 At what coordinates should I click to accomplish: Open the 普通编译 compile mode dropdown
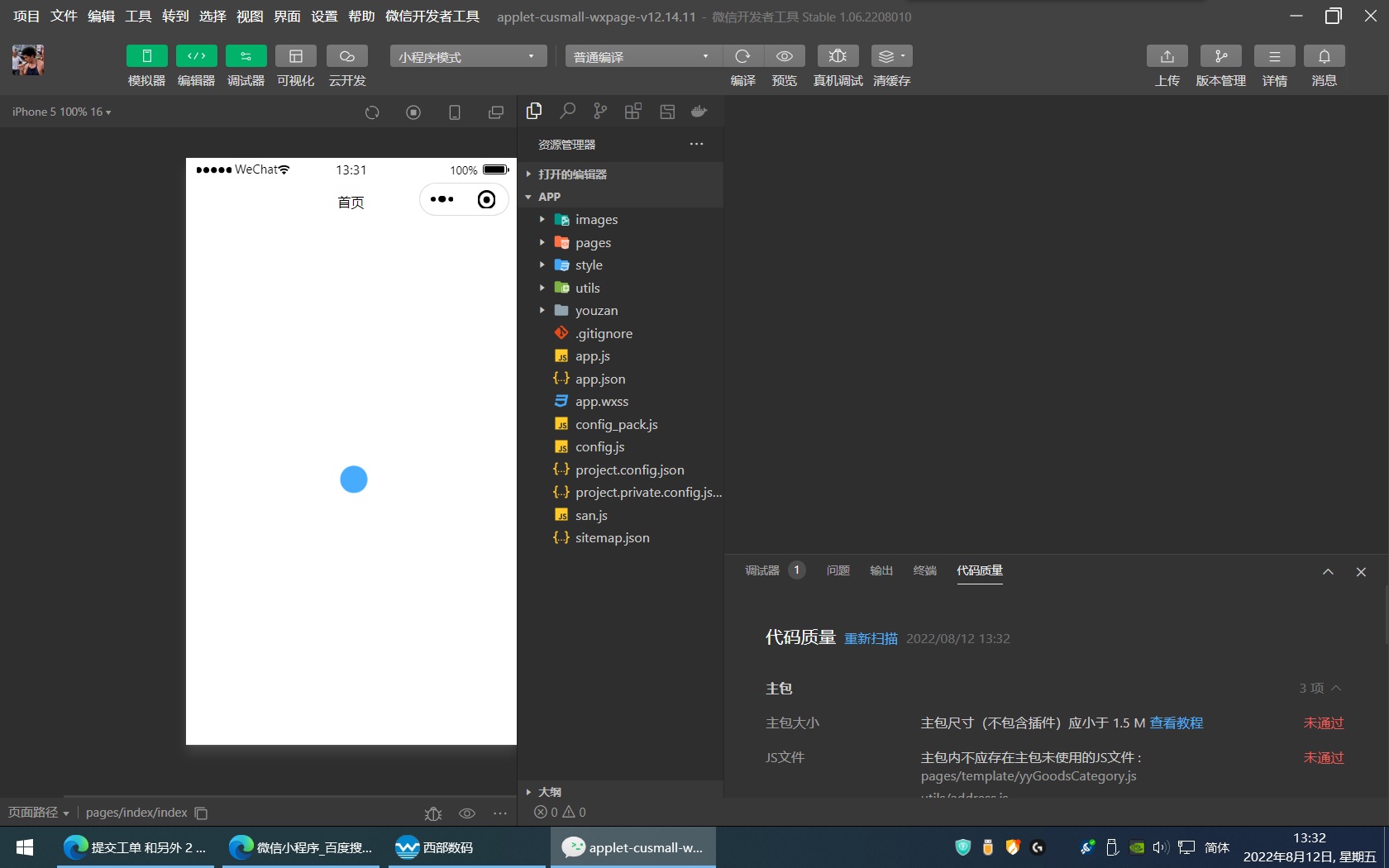642,56
